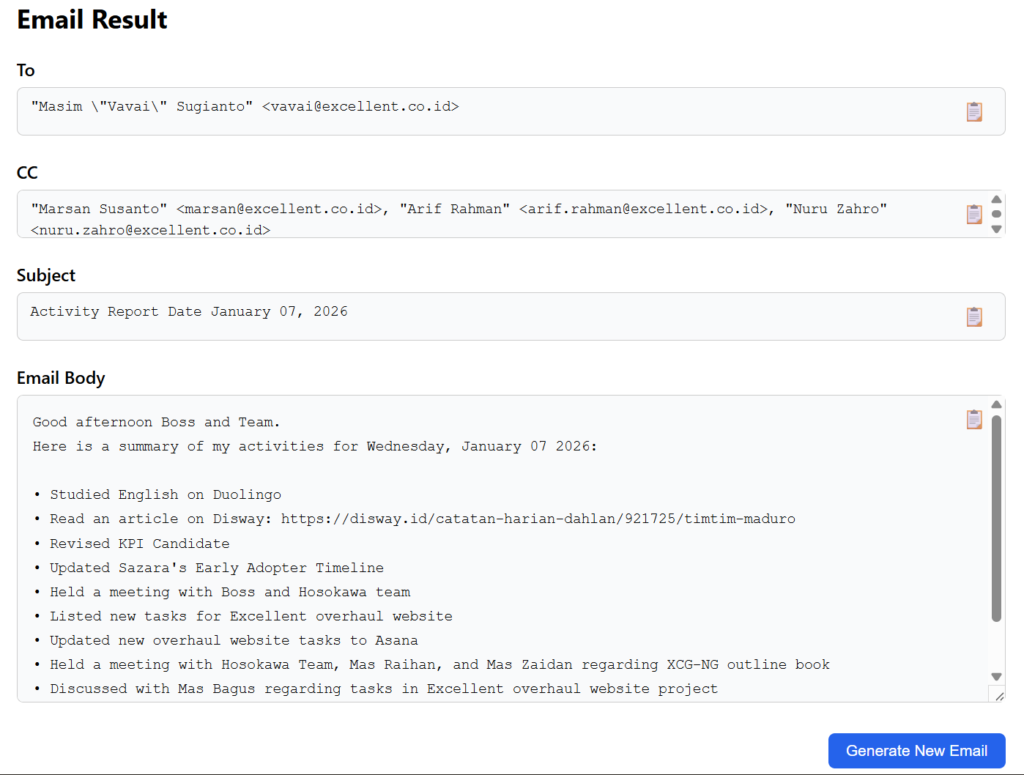Click the "Email Body" field label
This screenshot has height=775, width=1024.
pyautogui.click(x=61, y=378)
